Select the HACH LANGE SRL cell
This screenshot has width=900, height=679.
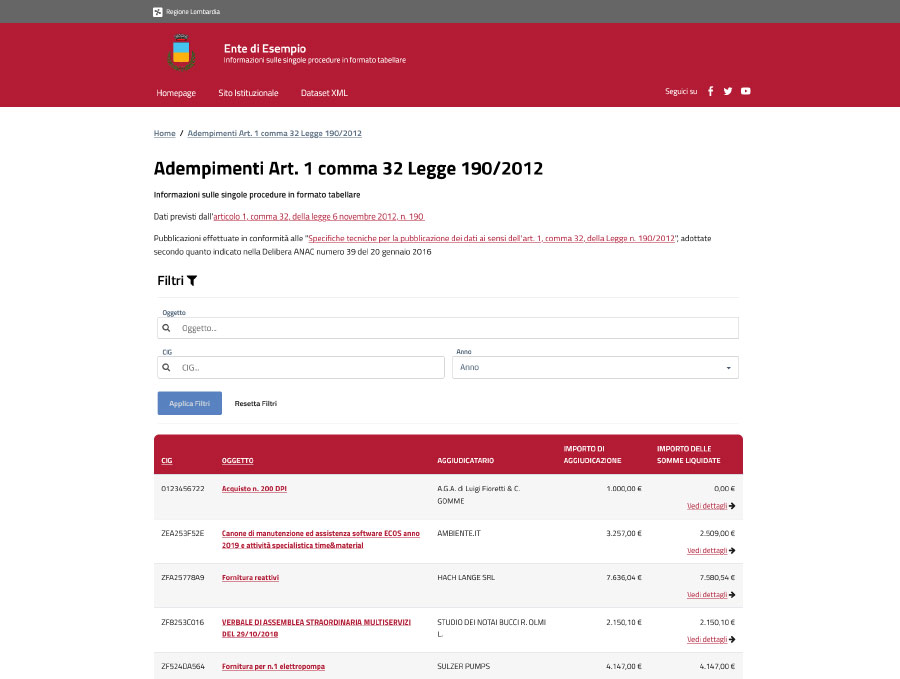click(466, 577)
